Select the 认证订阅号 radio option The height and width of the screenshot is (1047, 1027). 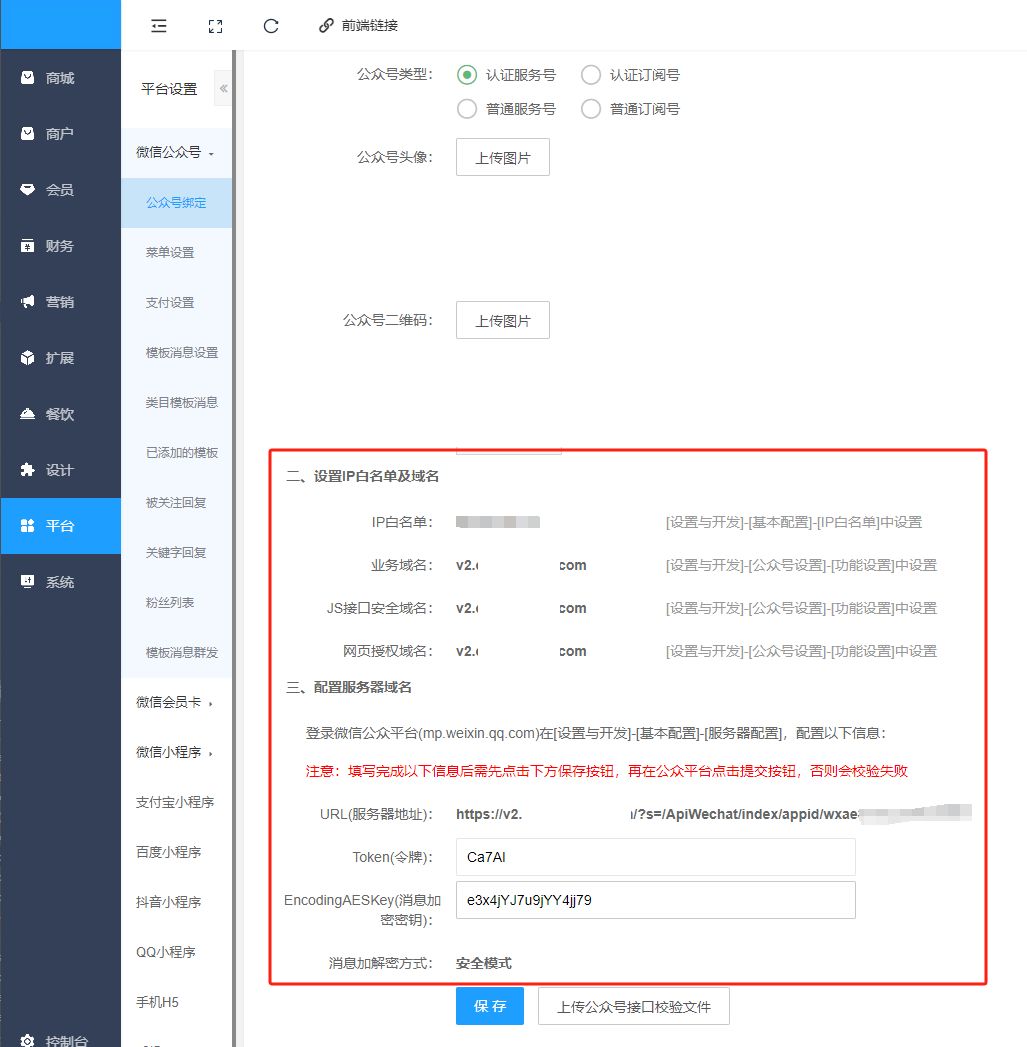point(591,75)
